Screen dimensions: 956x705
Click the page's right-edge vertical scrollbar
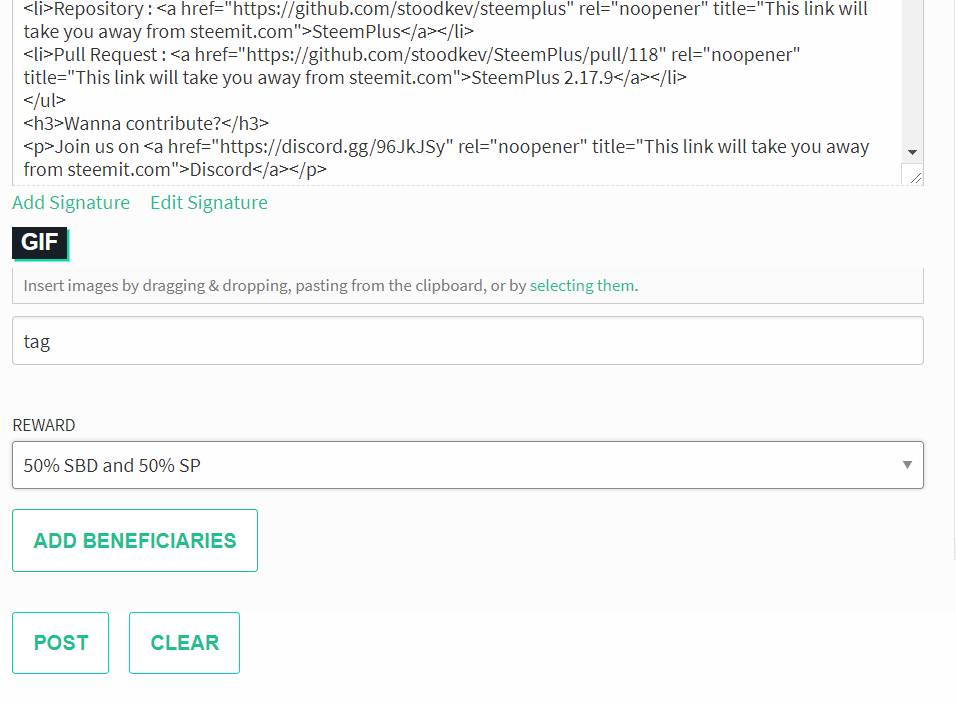click(953, 281)
